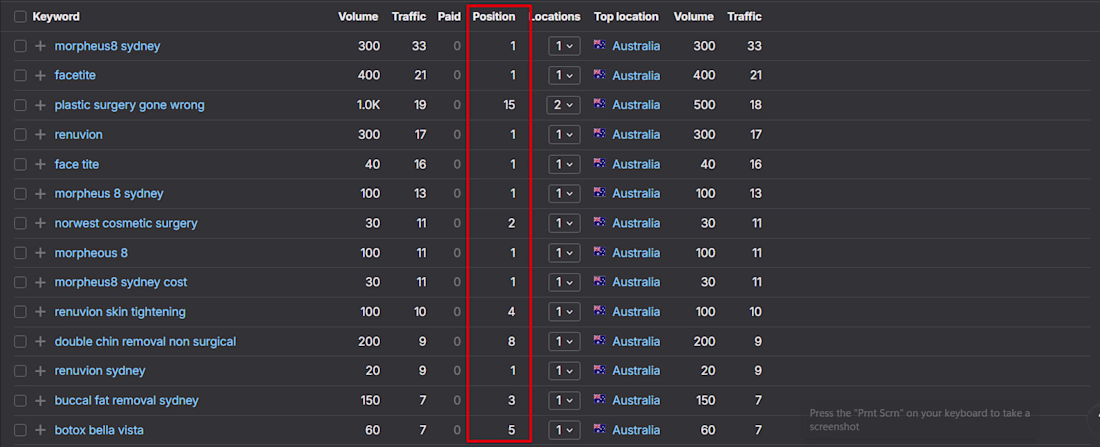
Task: Open the morpheus8 sydney cost keyword link
Action: (121, 282)
